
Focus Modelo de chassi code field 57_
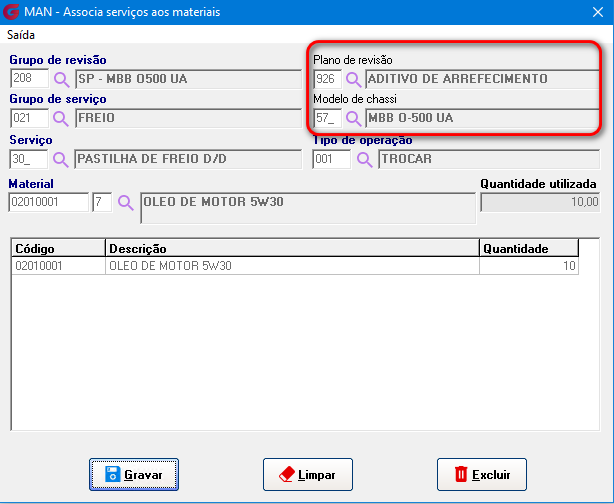[328, 118]
